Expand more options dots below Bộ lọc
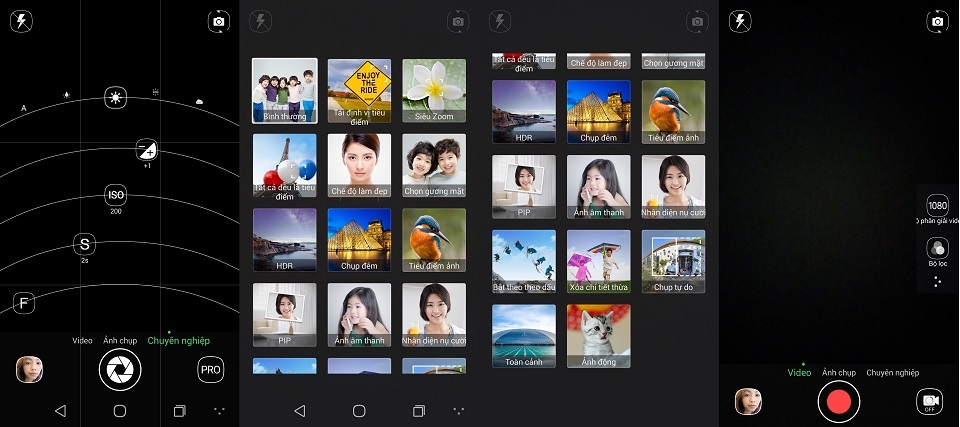The image size is (960, 427). (937, 282)
